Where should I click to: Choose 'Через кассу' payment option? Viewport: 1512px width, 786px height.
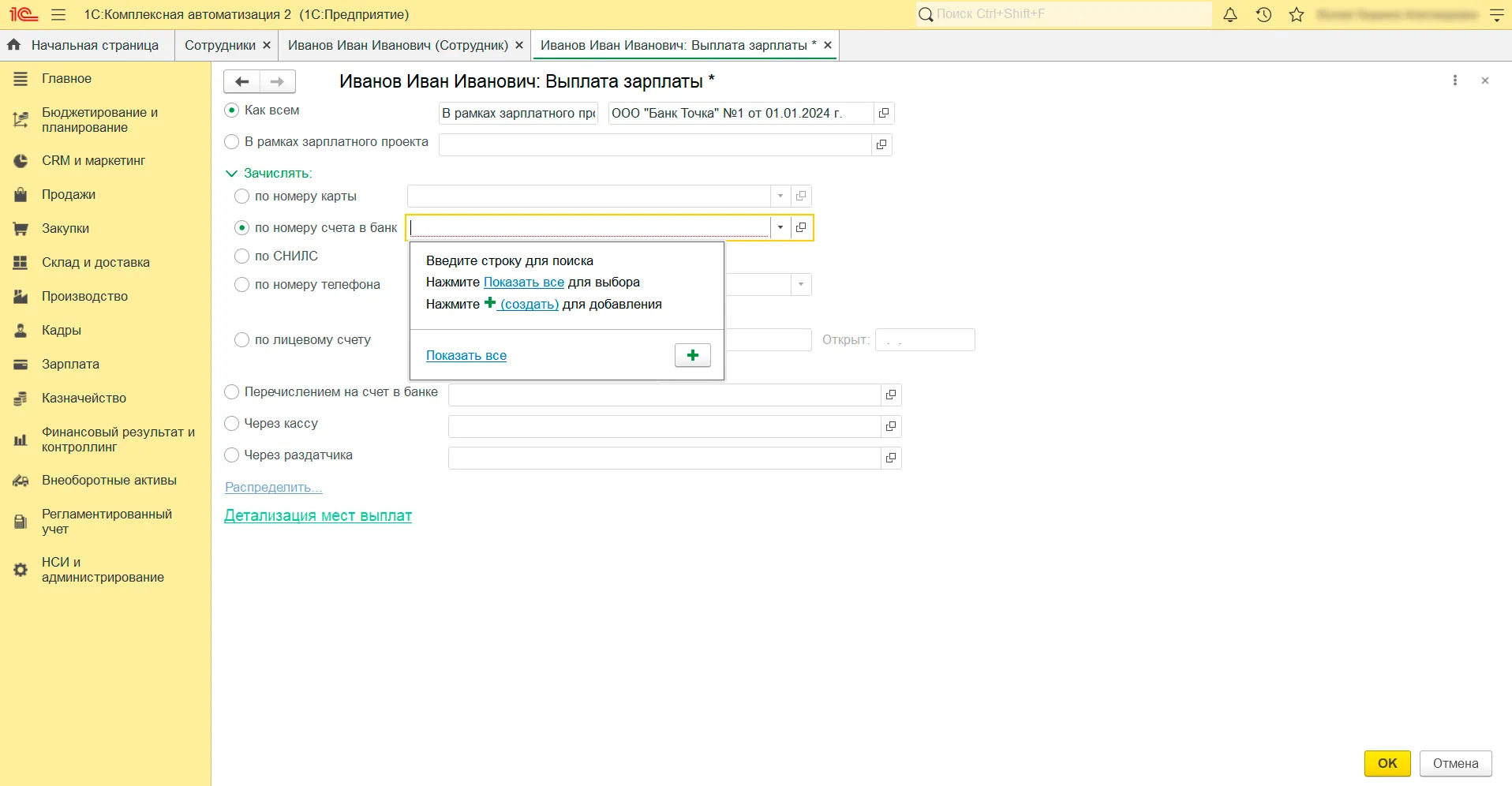232,424
